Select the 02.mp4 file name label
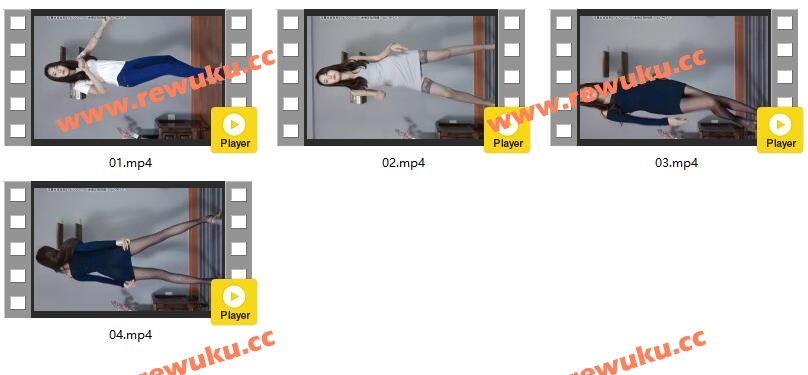Image resolution: width=808 pixels, height=375 pixels. coord(403,163)
